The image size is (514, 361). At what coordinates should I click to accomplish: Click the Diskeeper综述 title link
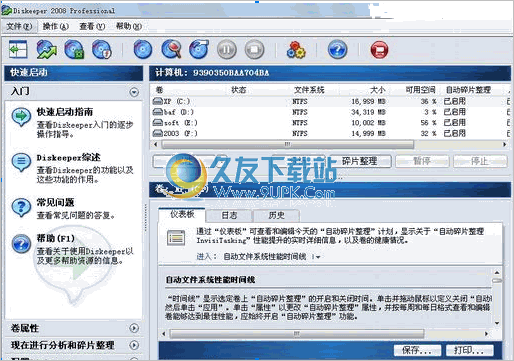pos(68,157)
